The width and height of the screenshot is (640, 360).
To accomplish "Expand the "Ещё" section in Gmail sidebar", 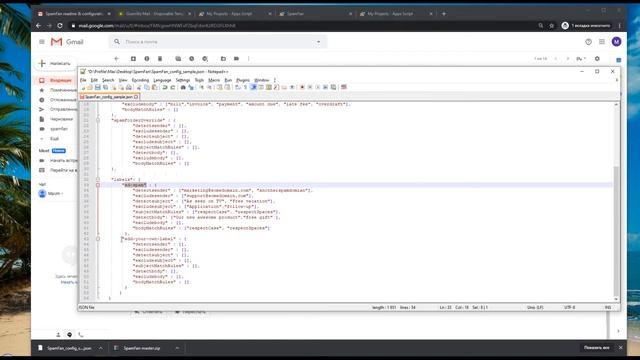I will coord(54,139).
